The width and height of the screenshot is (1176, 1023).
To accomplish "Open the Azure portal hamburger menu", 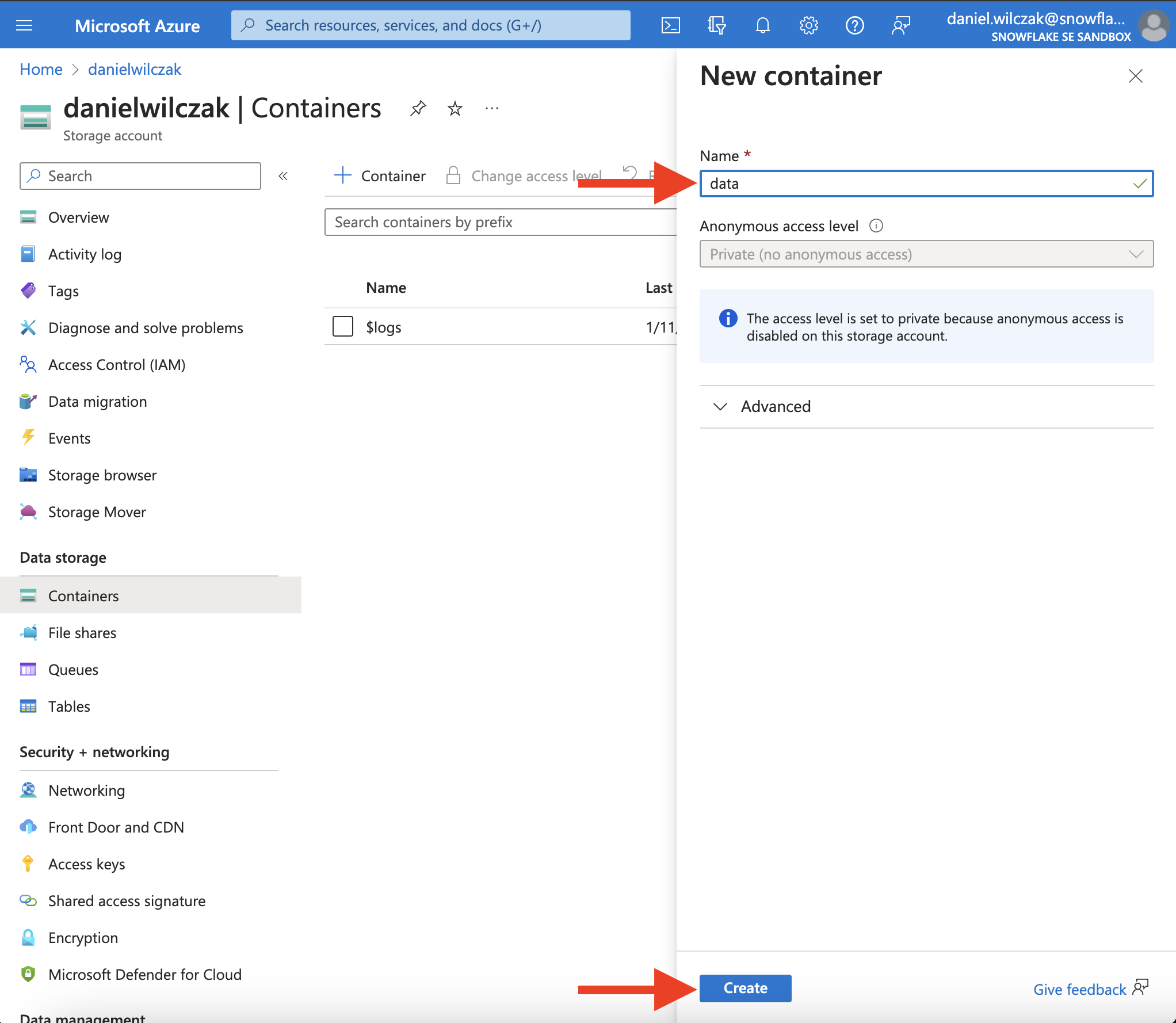I will [24, 25].
